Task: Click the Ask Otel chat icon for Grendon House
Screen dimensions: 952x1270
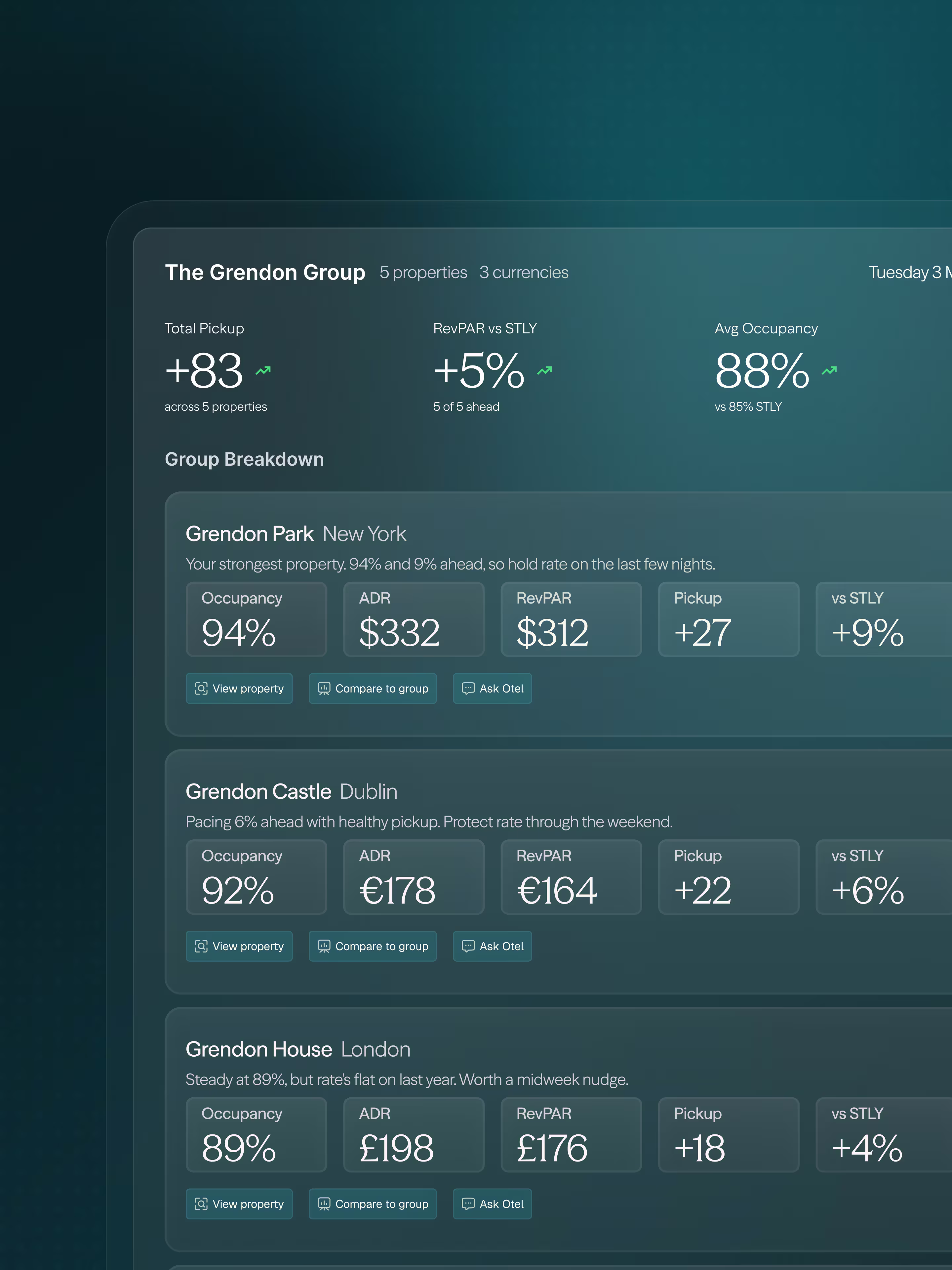Action: (x=468, y=1204)
